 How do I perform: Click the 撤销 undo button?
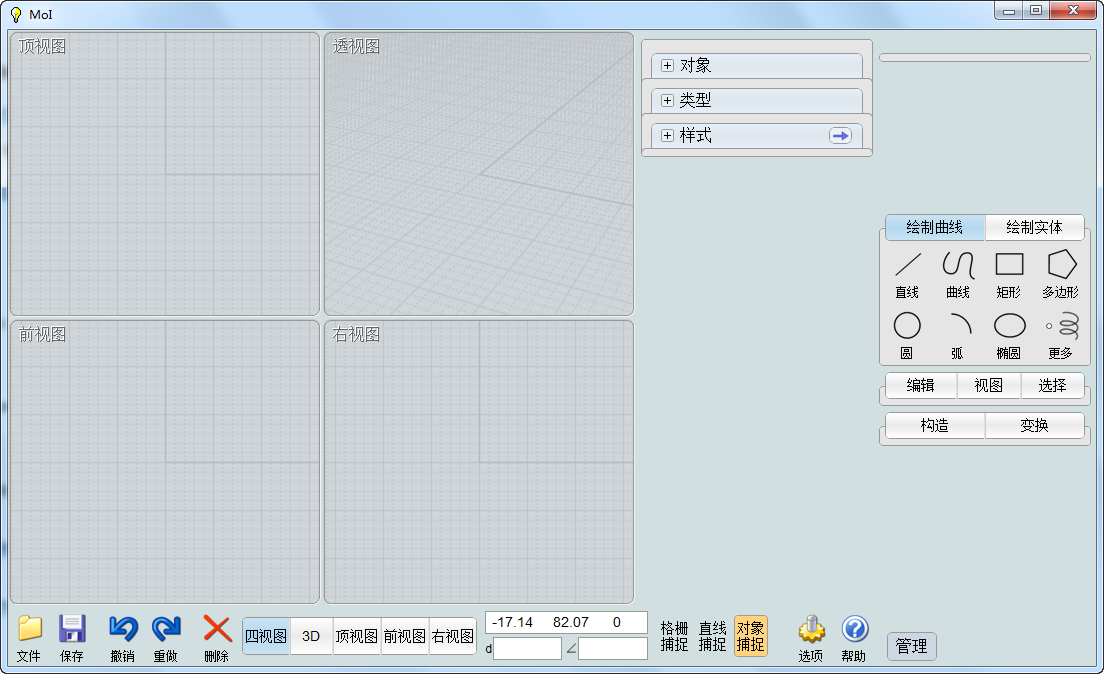click(120, 637)
